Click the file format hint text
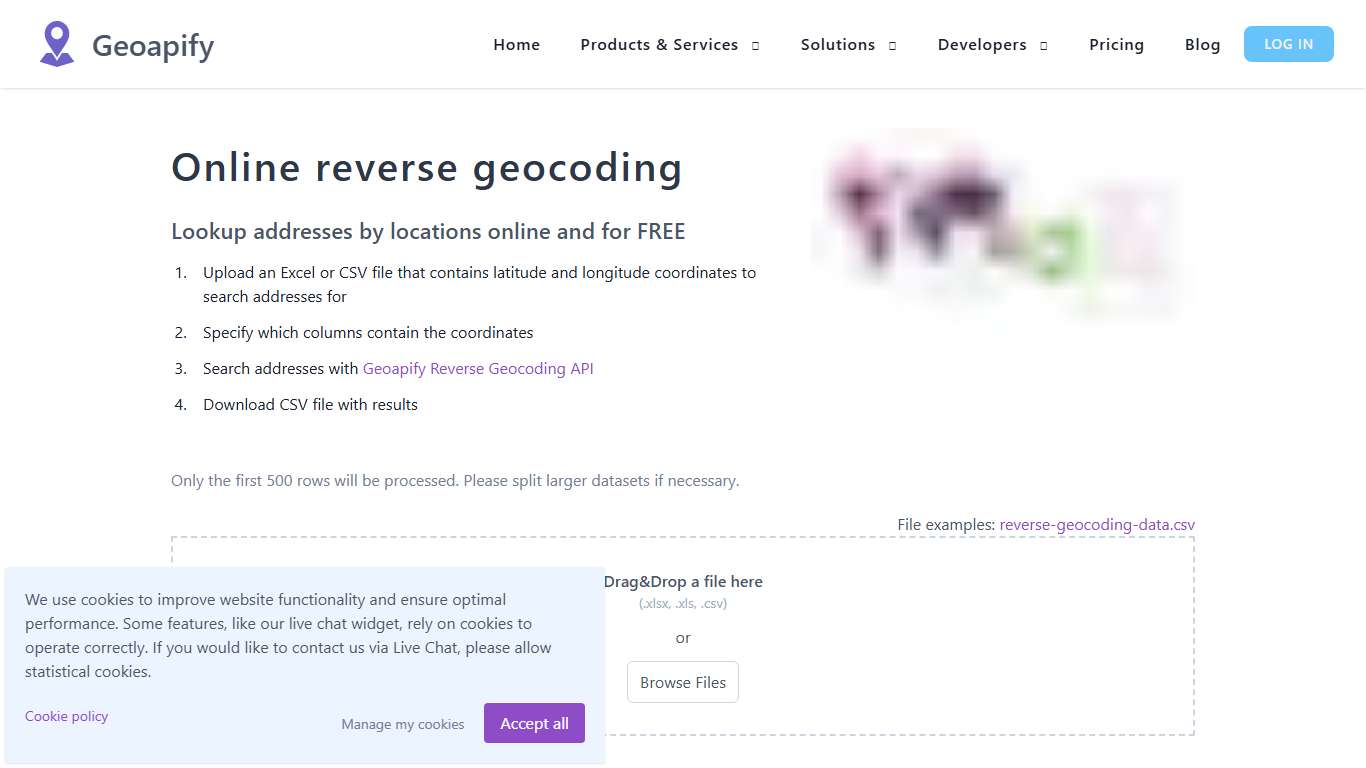Image resolution: width=1366 pixels, height=768 pixels. click(683, 603)
